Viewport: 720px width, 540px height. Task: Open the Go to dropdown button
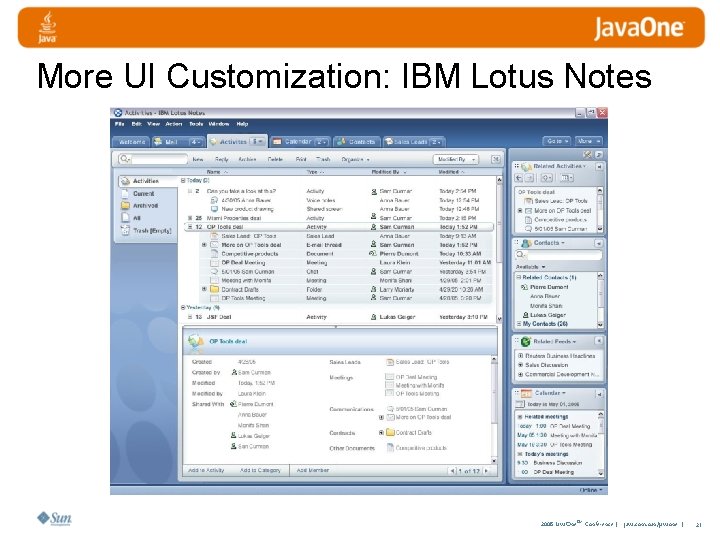(557, 141)
